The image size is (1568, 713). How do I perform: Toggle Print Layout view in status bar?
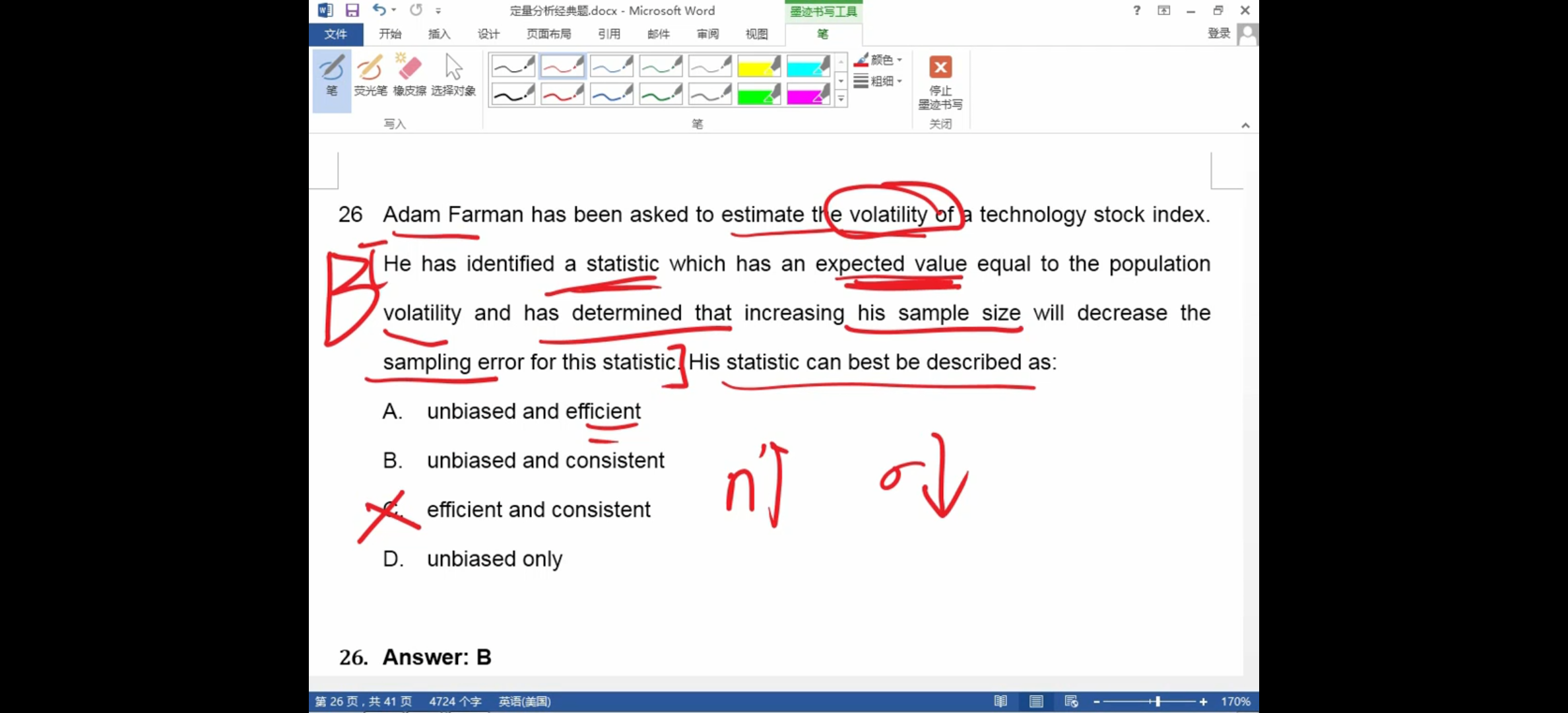[x=1036, y=701]
